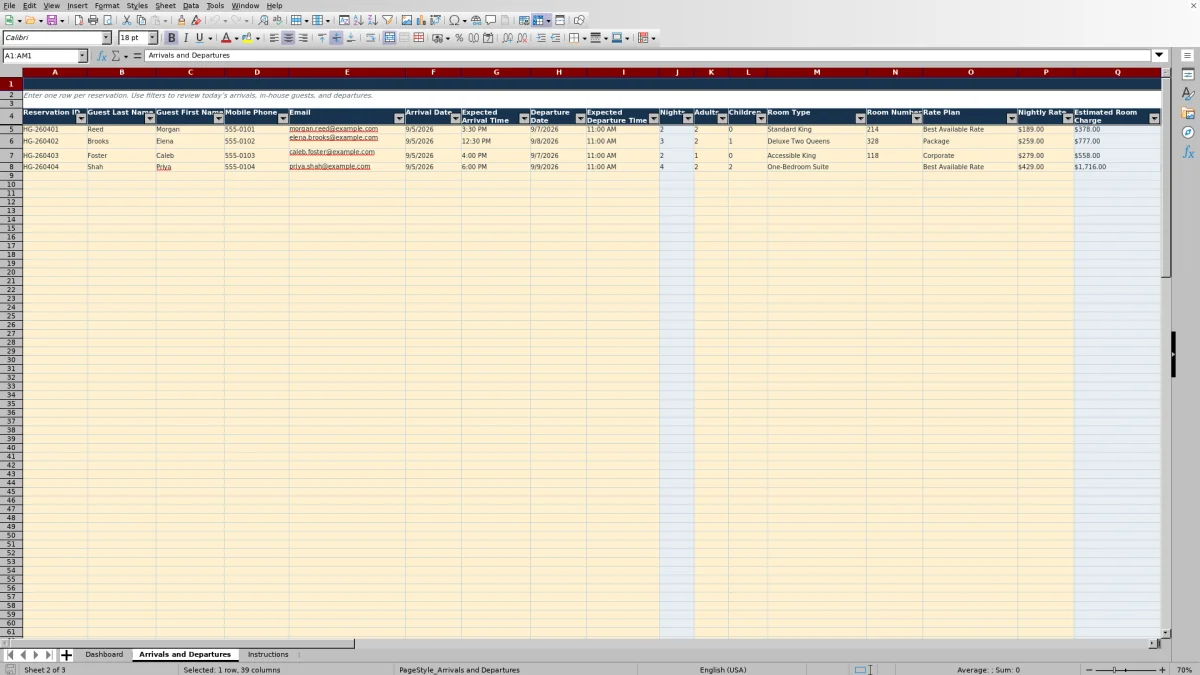
Task: Open the Rate Plan column filter dropdown
Action: click(1011, 118)
